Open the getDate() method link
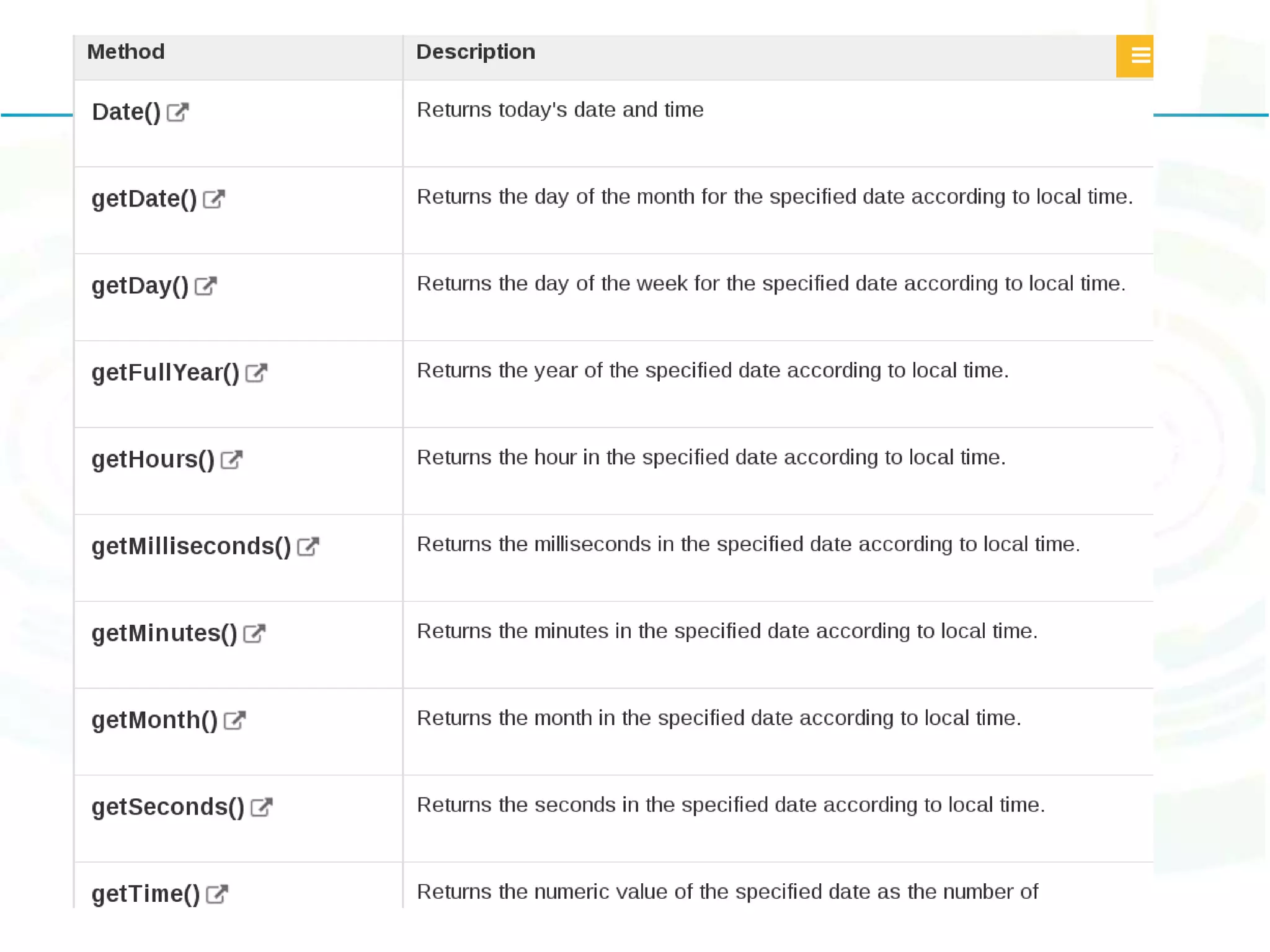This screenshot has width=1270, height=952. (144, 199)
